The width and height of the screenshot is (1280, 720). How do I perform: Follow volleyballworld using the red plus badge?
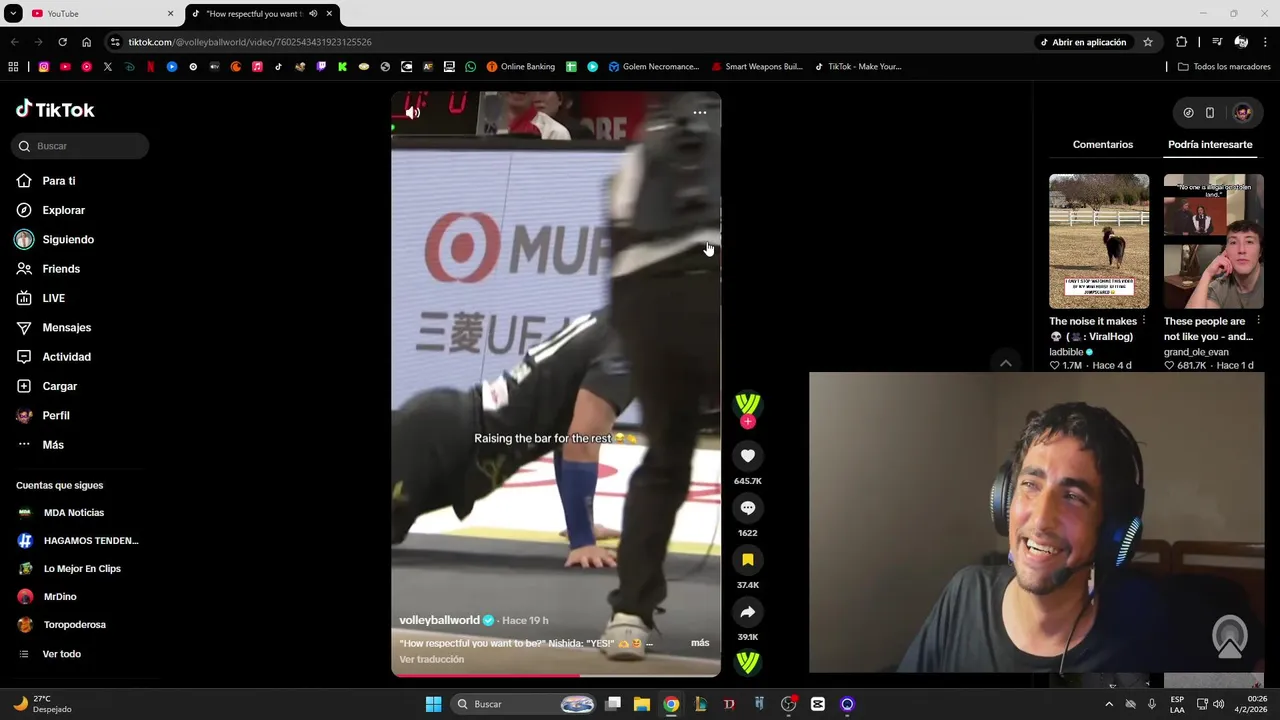coord(747,422)
